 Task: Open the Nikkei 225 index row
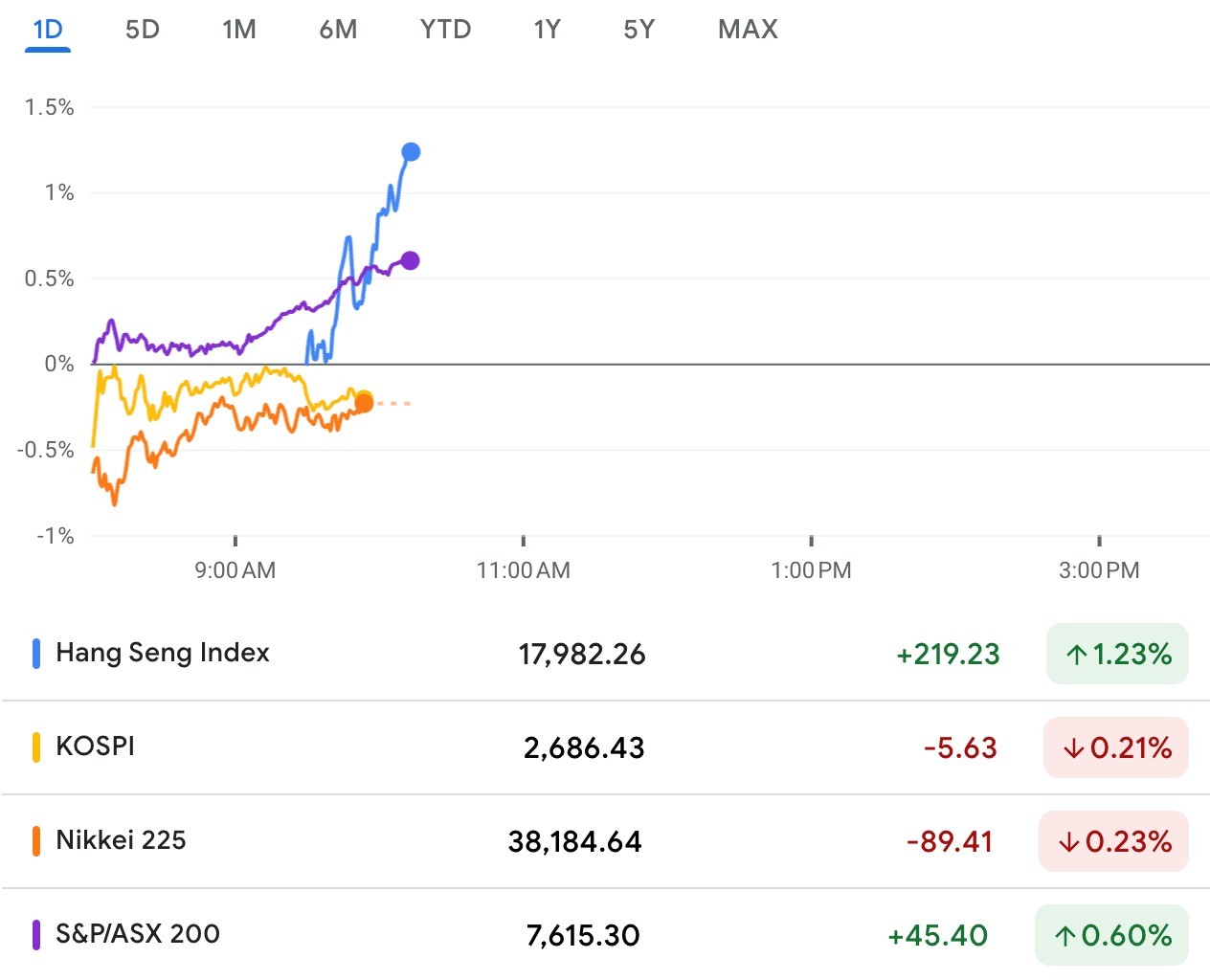click(605, 841)
